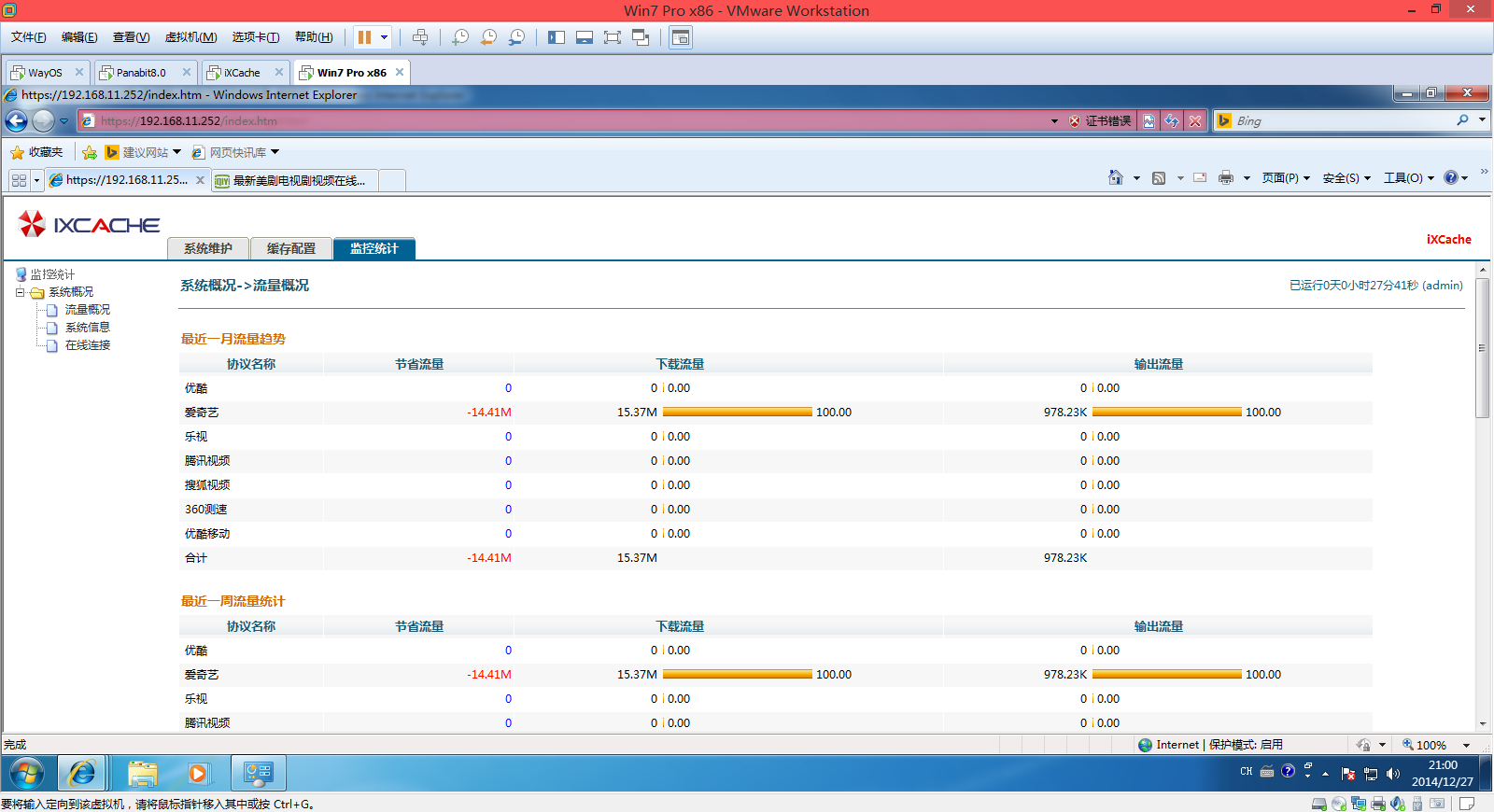This screenshot has width=1494, height=812.
Task: Open the address bar history dropdown arrow
Action: click(x=1054, y=121)
